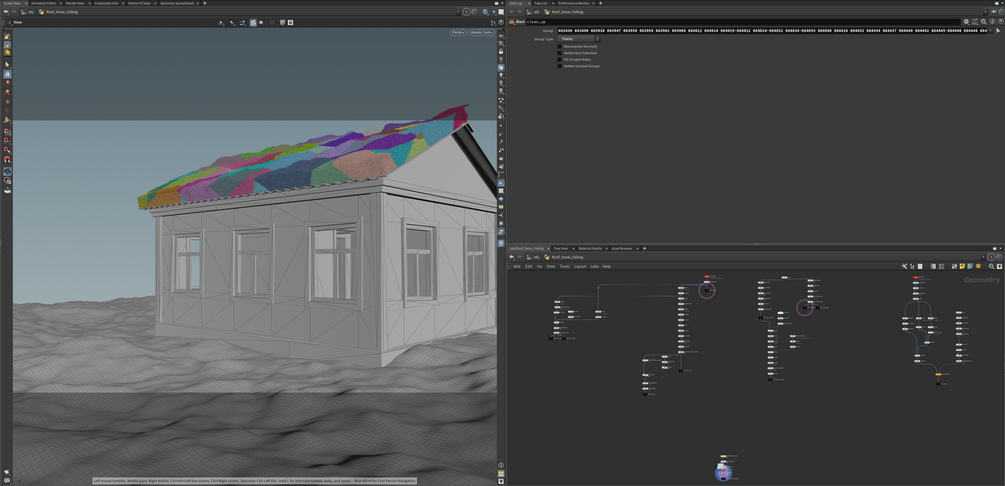Click the back arrow in network editor path bar

(511, 257)
